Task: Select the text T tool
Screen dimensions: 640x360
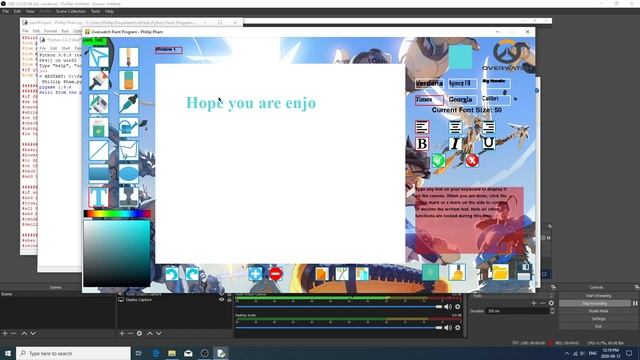Action: 99,197
